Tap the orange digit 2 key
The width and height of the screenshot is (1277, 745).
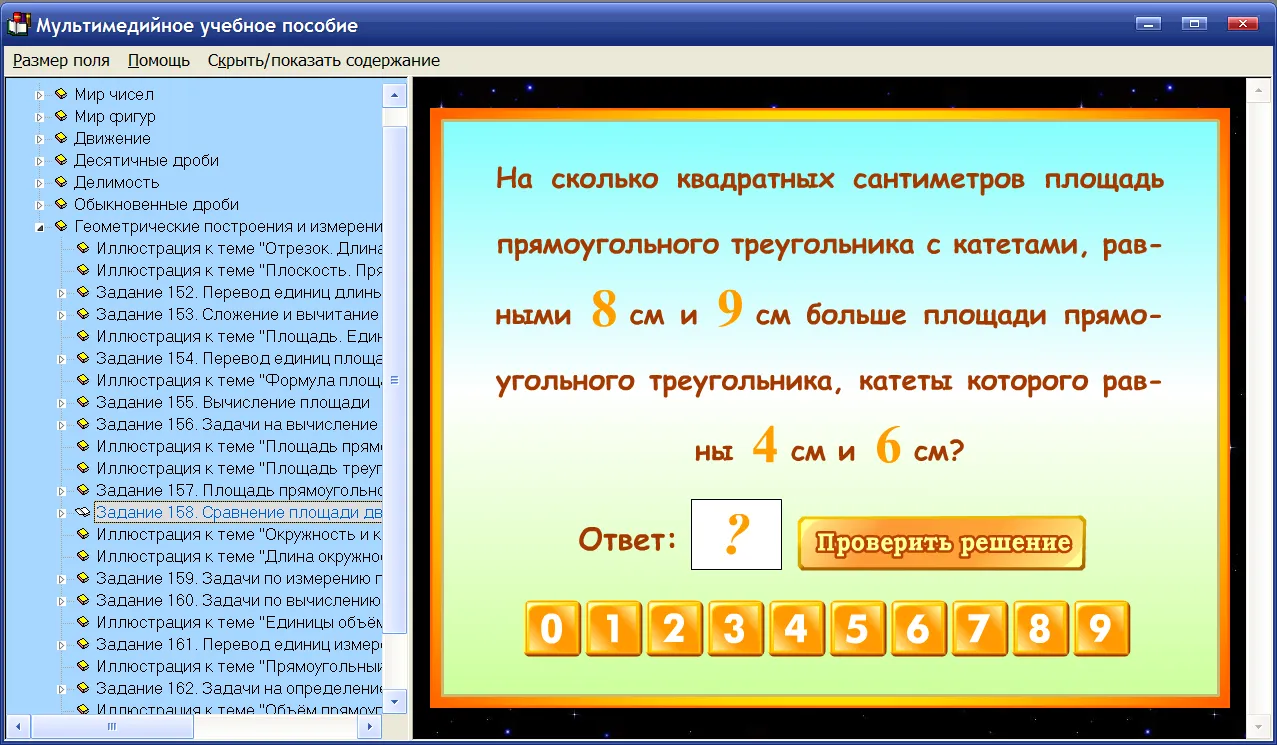pos(674,629)
